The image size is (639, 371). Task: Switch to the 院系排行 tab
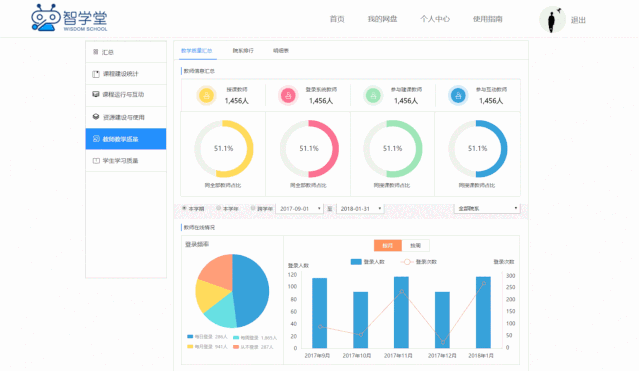(x=243, y=51)
